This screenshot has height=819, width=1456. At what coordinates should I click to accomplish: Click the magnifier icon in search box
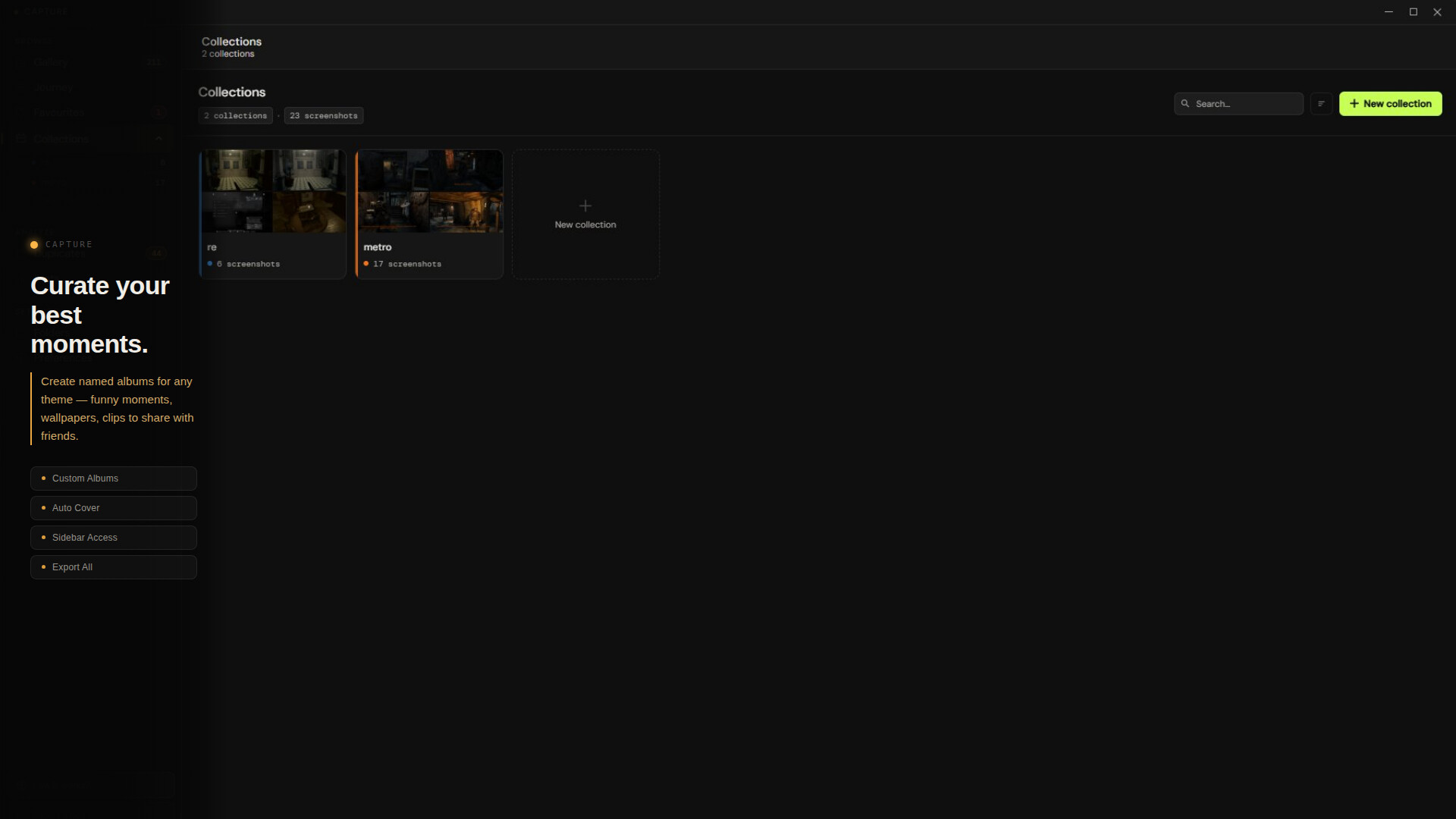pyautogui.click(x=1185, y=104)
